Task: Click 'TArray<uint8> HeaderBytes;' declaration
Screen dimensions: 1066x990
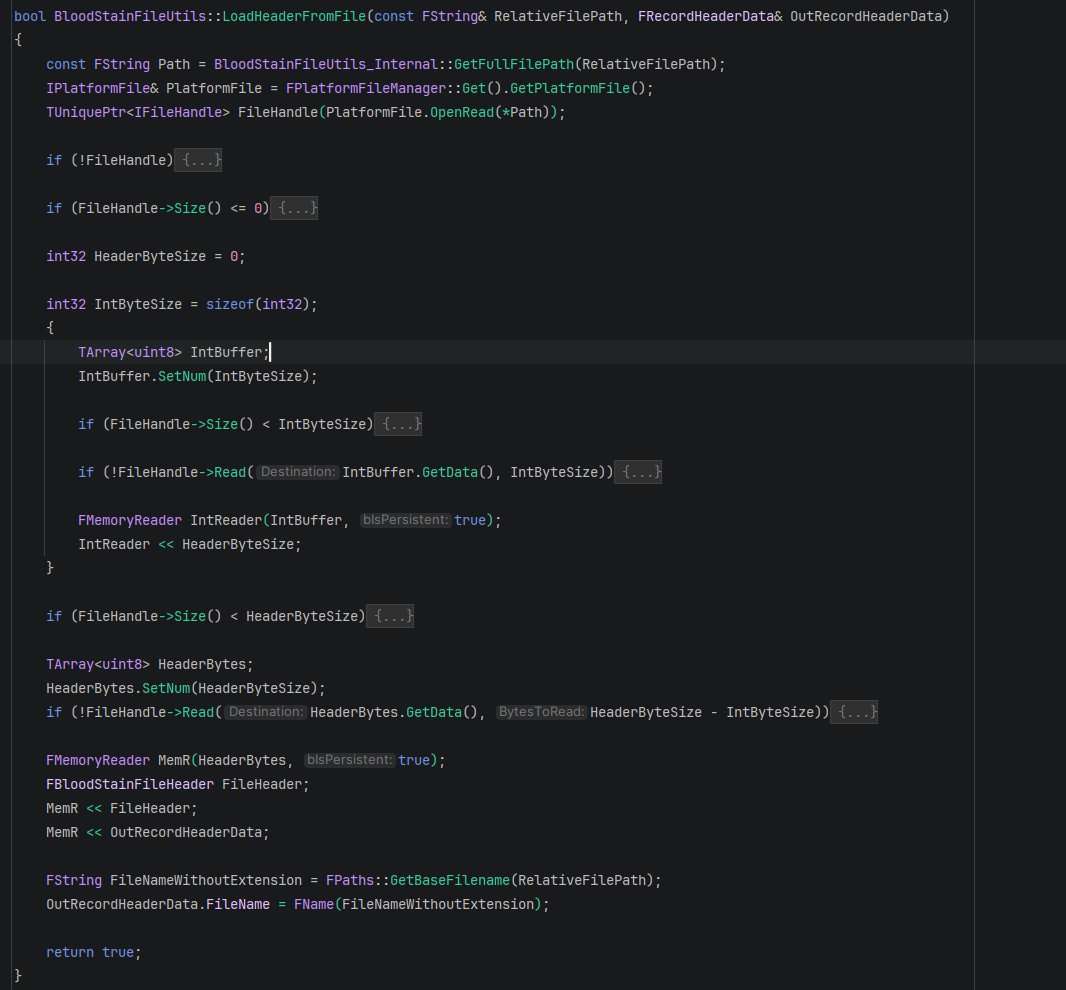Action: (x=150, y=664)
